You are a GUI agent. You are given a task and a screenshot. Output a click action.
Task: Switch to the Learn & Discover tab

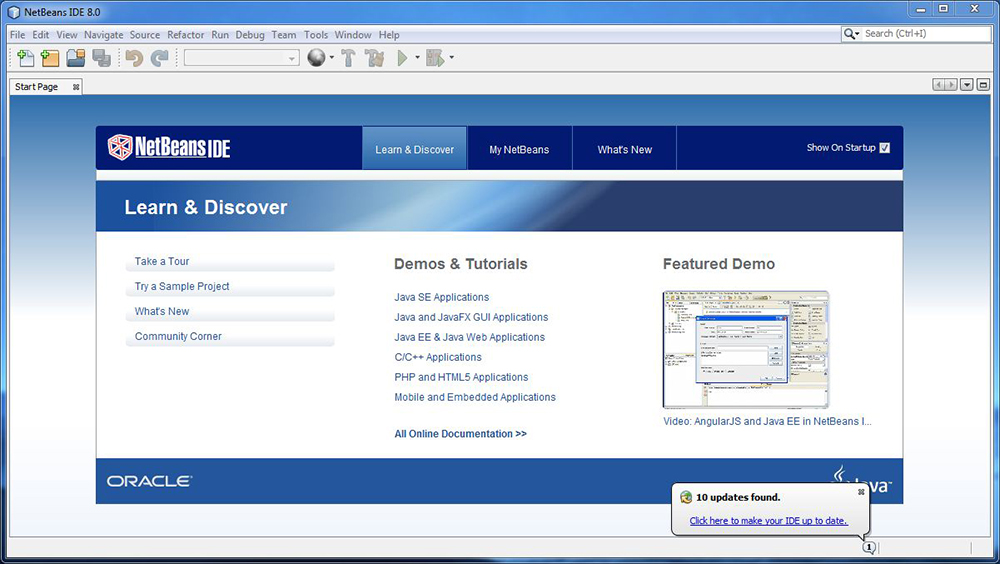(x=415, y=149)
